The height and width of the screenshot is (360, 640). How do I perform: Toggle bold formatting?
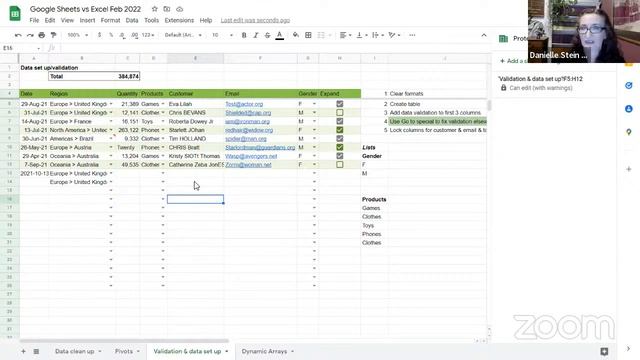244,36
